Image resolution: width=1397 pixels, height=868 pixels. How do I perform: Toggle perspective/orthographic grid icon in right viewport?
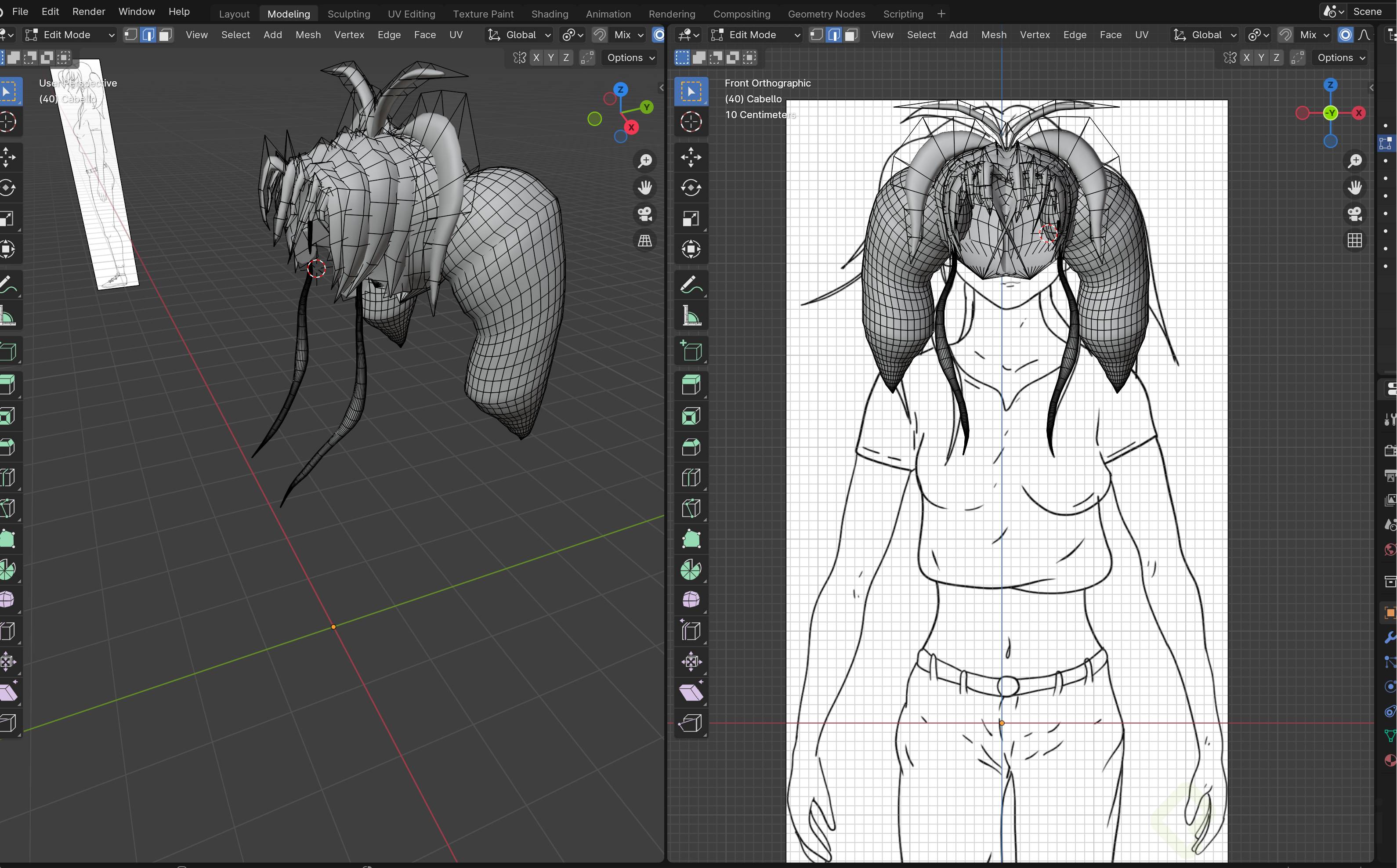click(x=1354, y=241)
